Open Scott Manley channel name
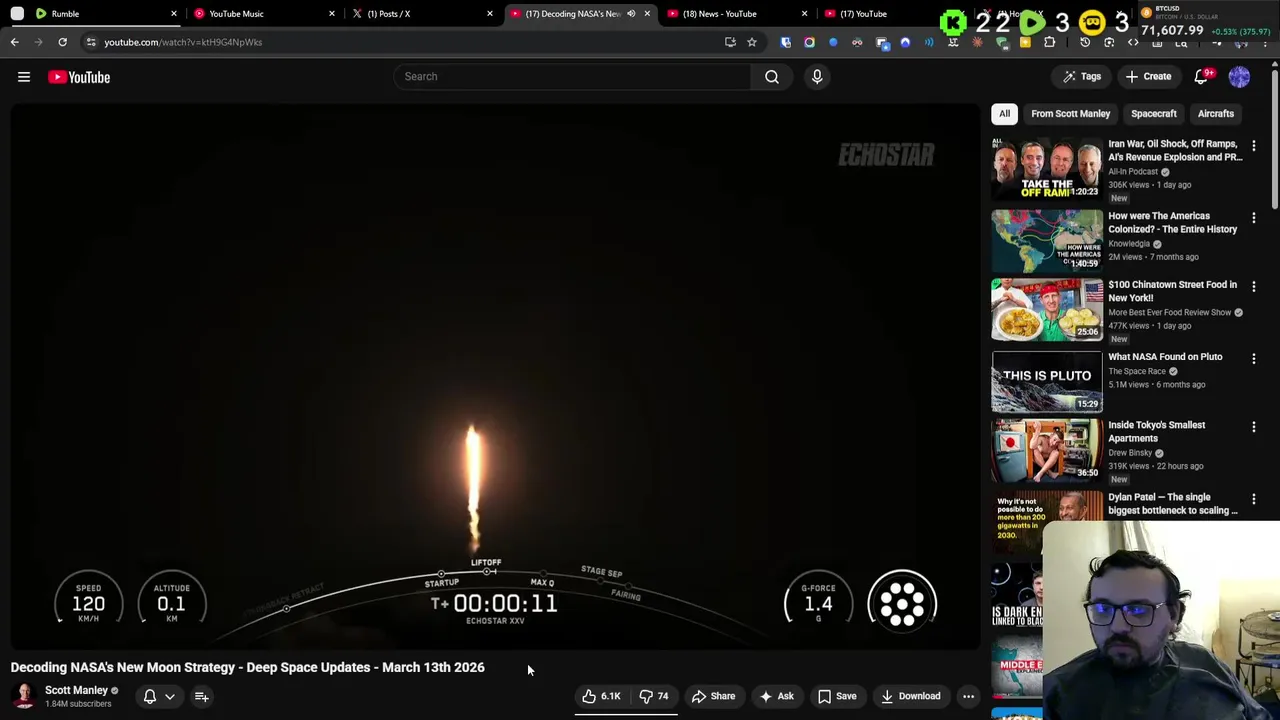Screen dimensions: 1280x720 76,690
